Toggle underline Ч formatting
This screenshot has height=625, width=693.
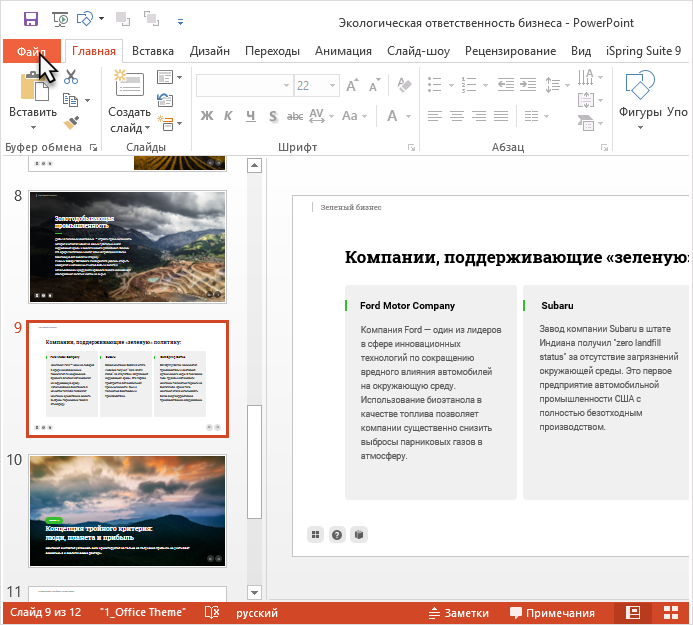tap(251, 116)
